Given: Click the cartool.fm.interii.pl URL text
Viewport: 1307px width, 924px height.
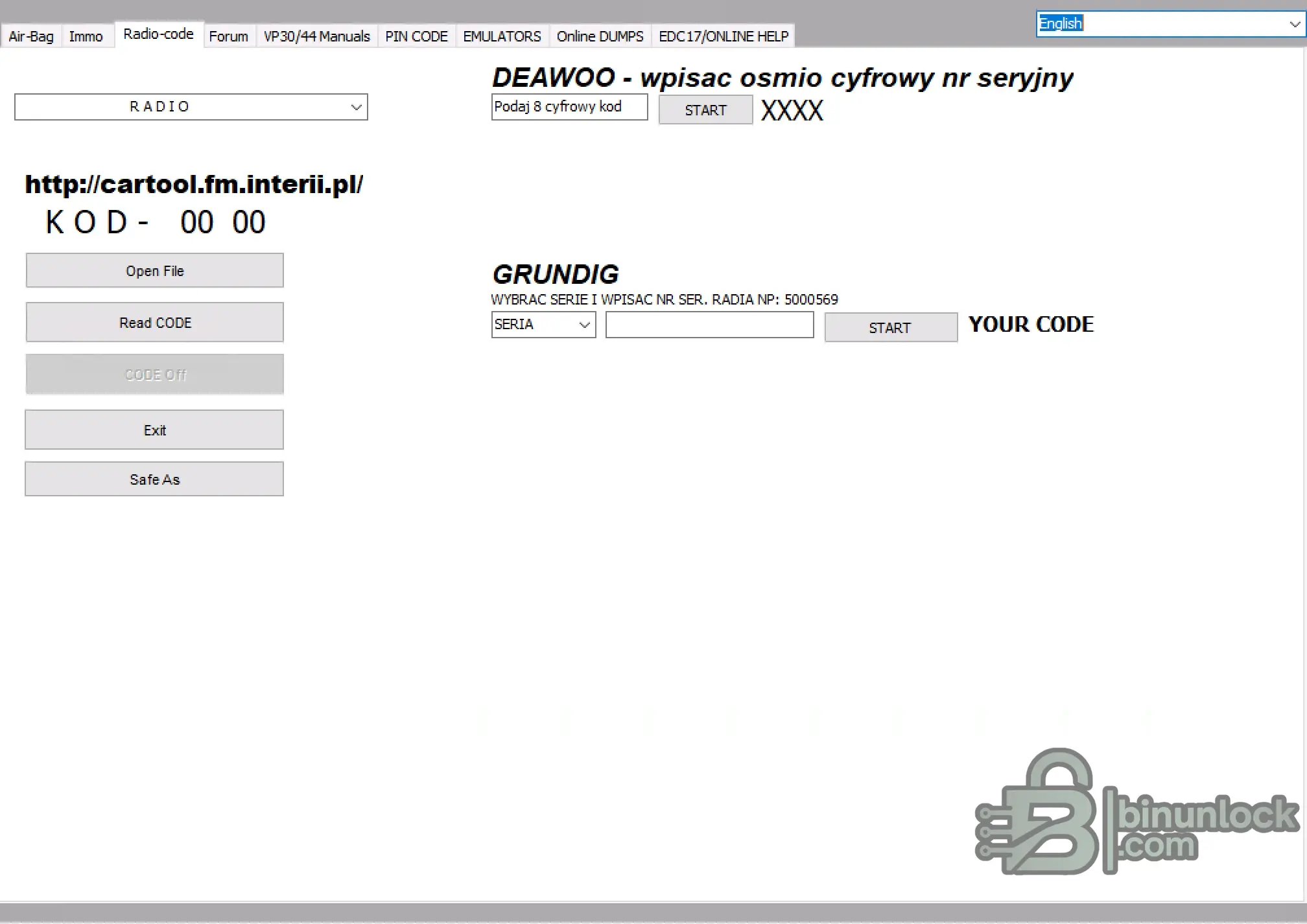Looking at the screenshot, I should pyautogui.click(x=194, y=185).
